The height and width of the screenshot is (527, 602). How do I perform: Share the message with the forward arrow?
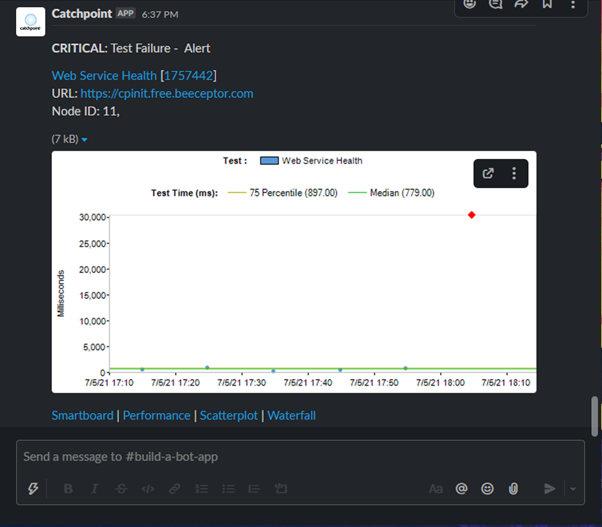[521, 4]
